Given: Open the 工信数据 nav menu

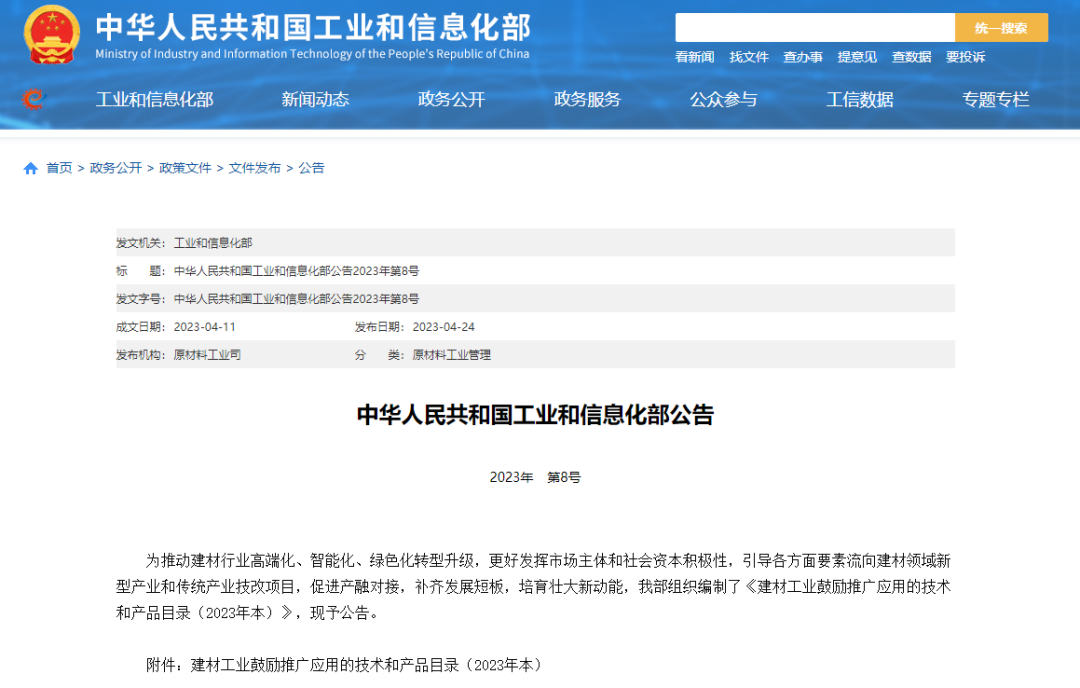Looking at the screenshot, I should pyautogui.click(x=860, y=100).
